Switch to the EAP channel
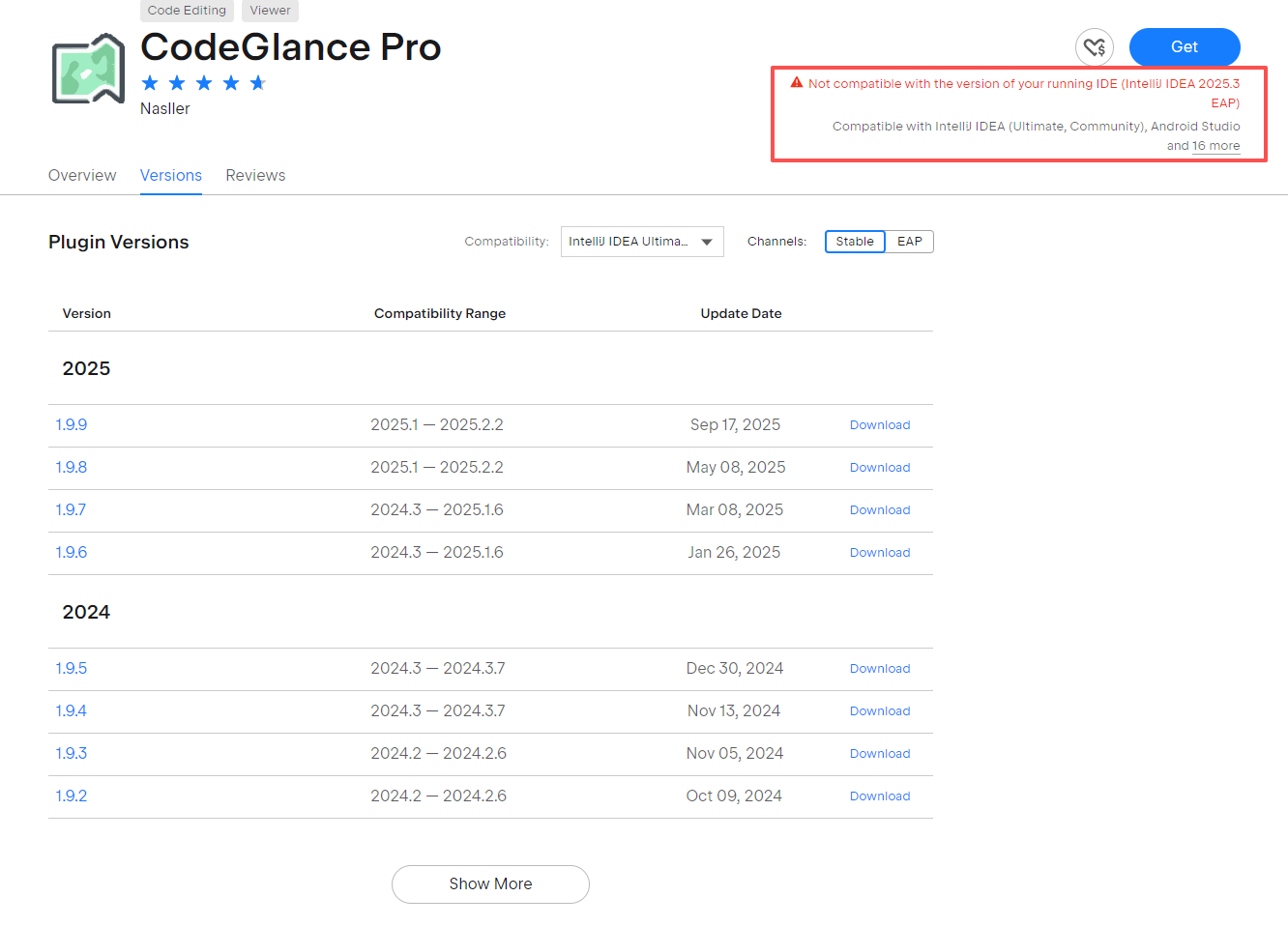This screenshot has width=1288, height=926. pyautogui.click(x=910, y=242)
